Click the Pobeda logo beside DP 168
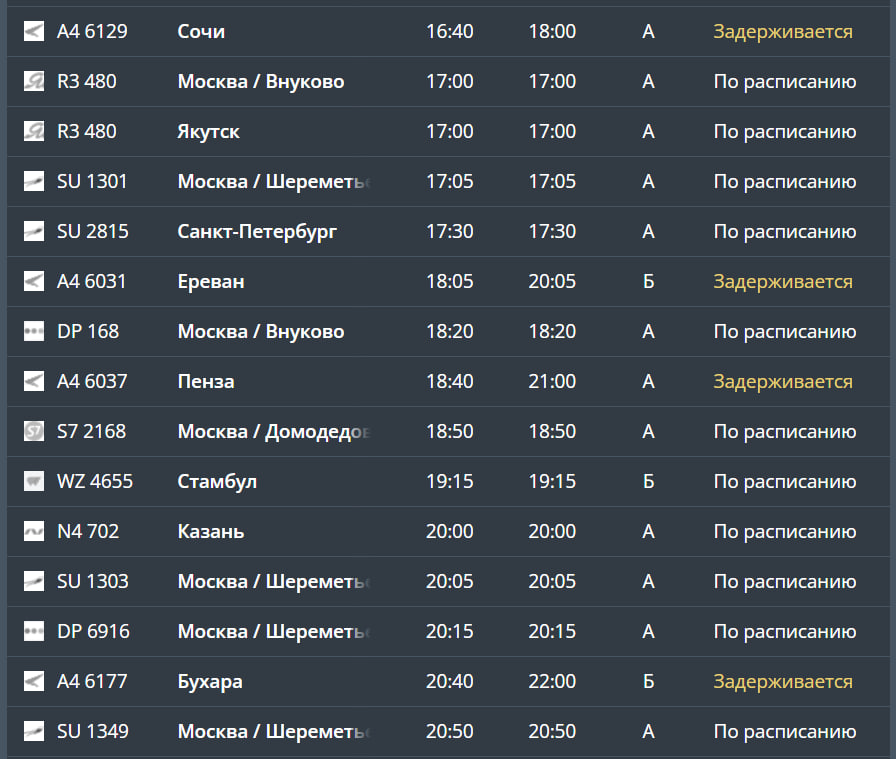 [34, 332]
